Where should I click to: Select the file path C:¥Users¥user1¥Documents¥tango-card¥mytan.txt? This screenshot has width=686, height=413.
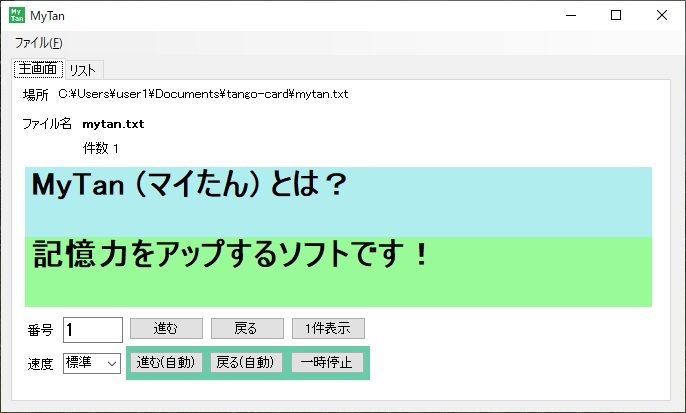click(203, 94)
